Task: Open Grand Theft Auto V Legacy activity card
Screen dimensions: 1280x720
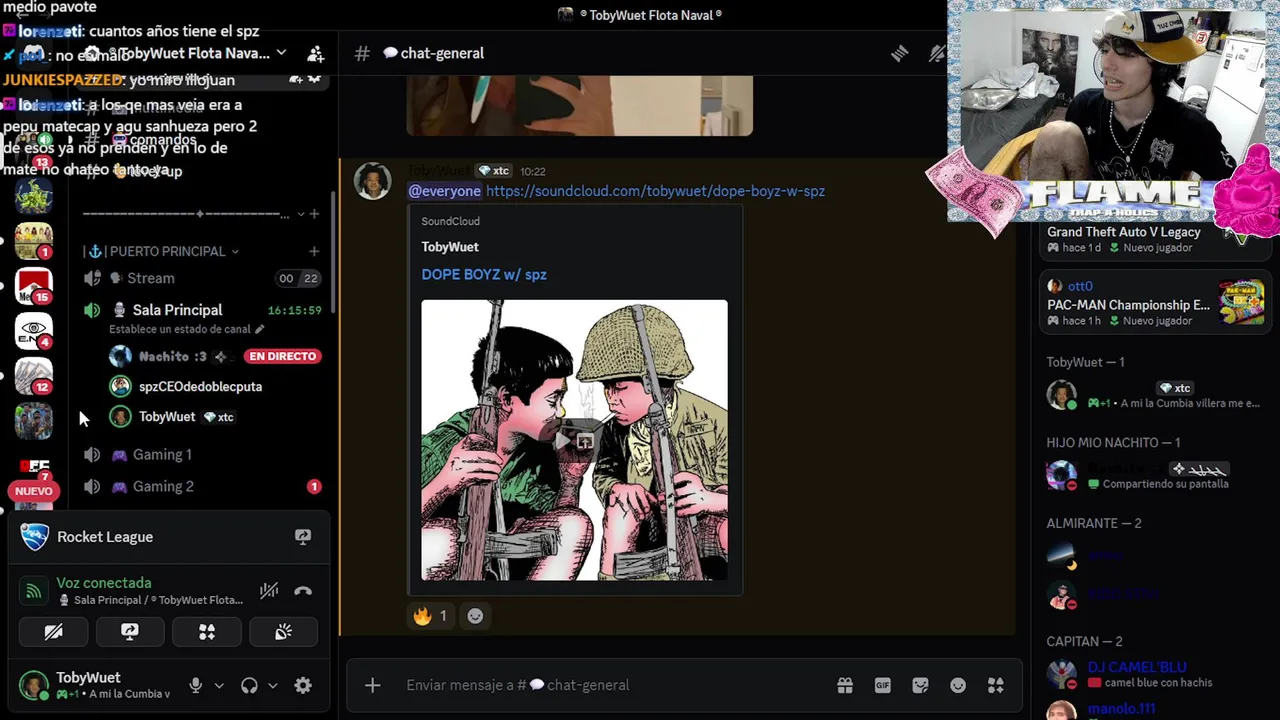Action: click(1154, 240)
